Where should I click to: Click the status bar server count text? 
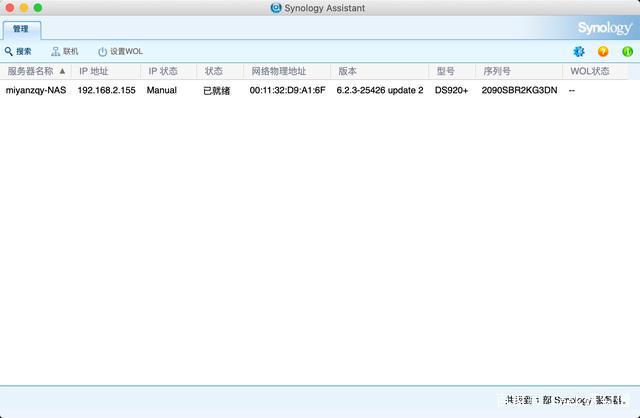[565, 400]
